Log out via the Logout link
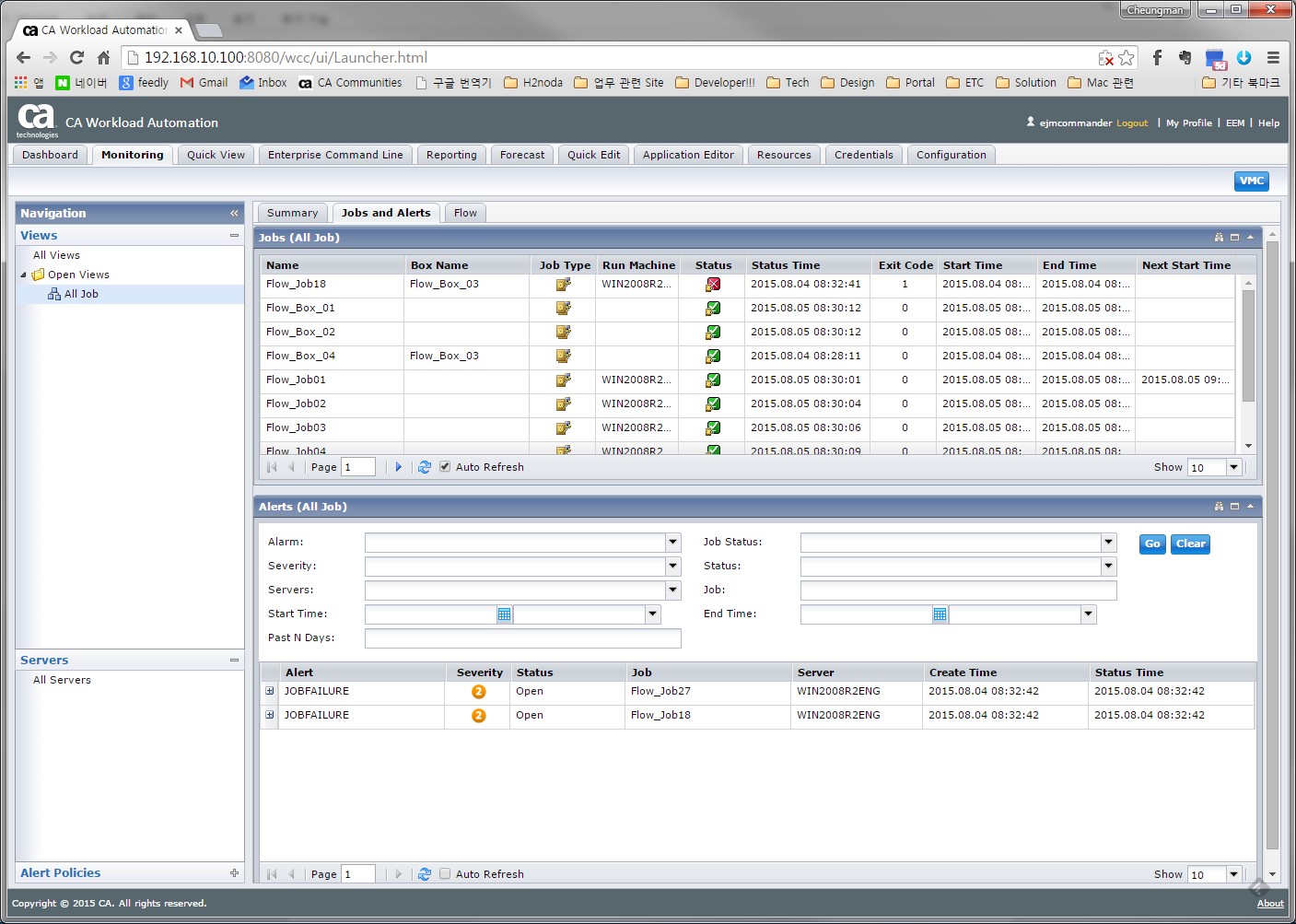Screen dimensions: 1296x924 (1132, 123)
